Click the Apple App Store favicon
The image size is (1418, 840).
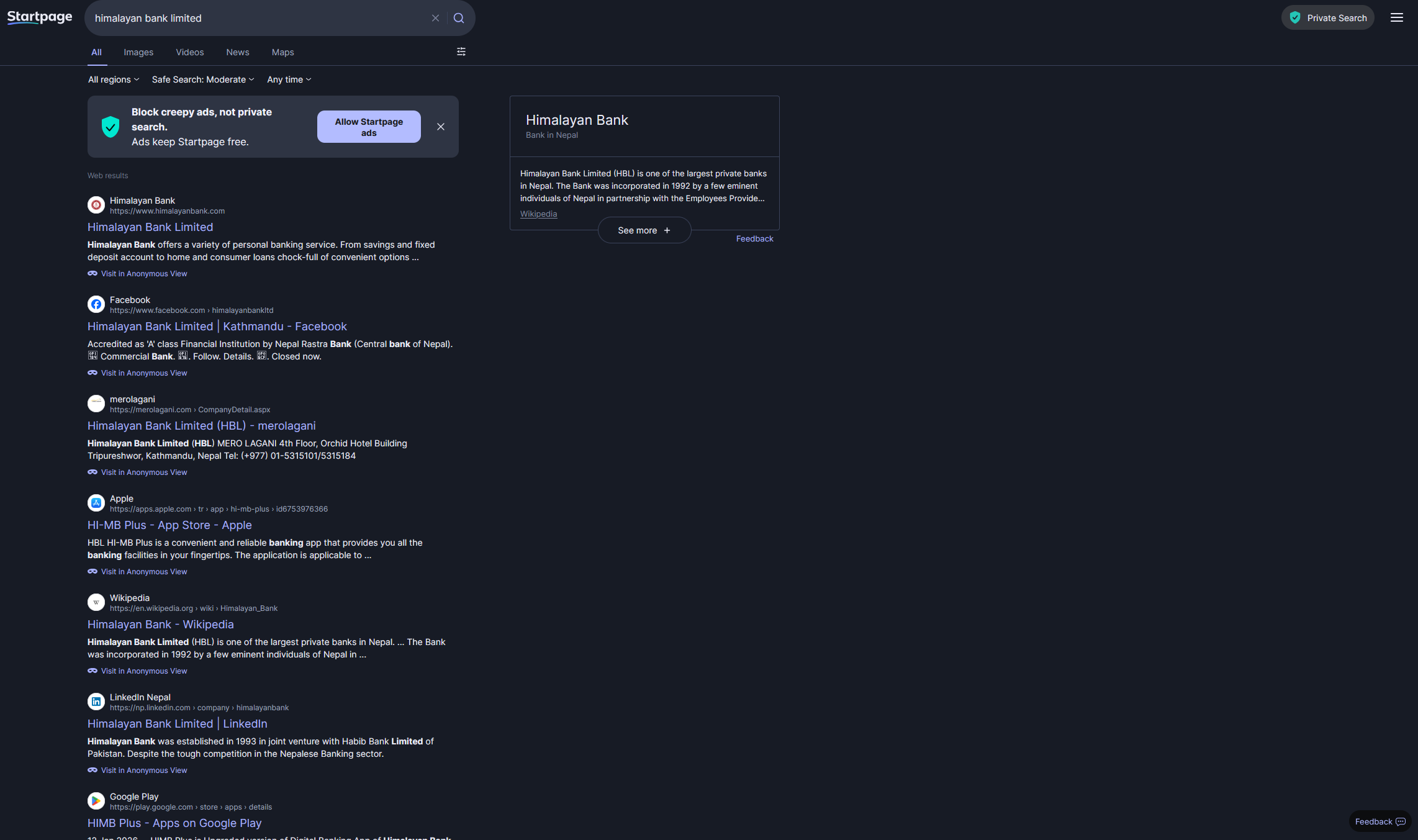(x=96, y=503)
